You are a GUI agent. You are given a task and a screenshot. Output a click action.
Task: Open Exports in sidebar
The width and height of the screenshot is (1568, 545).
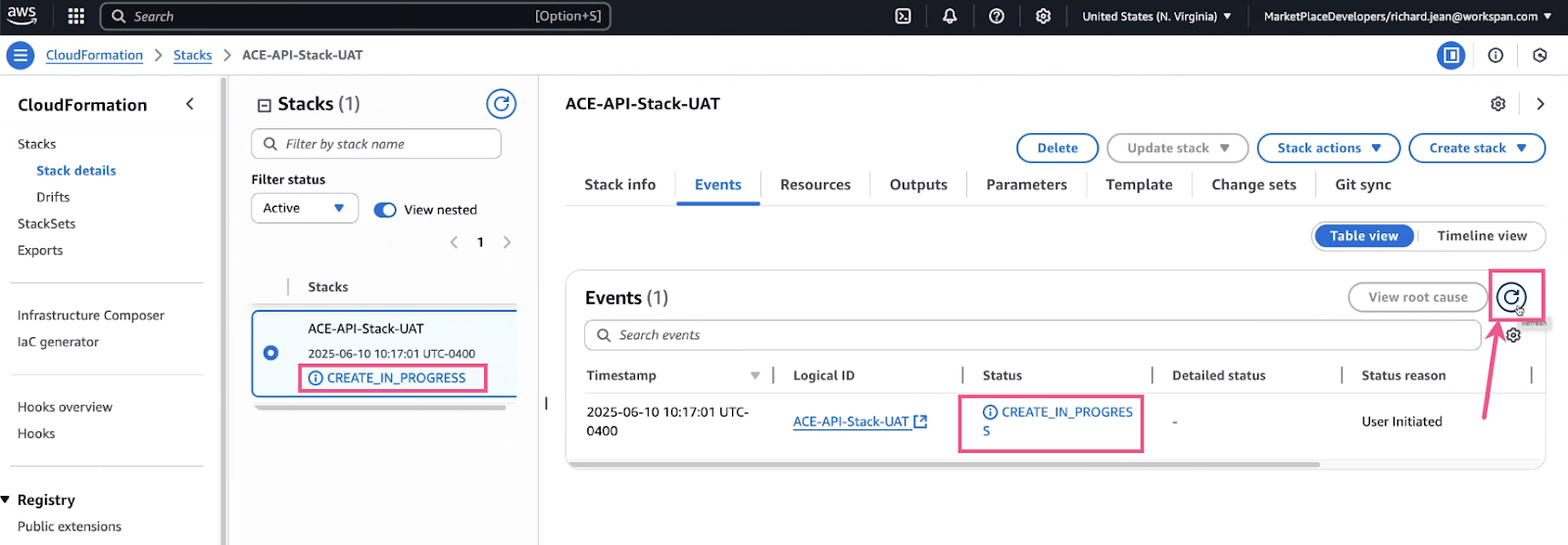click(x=40, y=250)
